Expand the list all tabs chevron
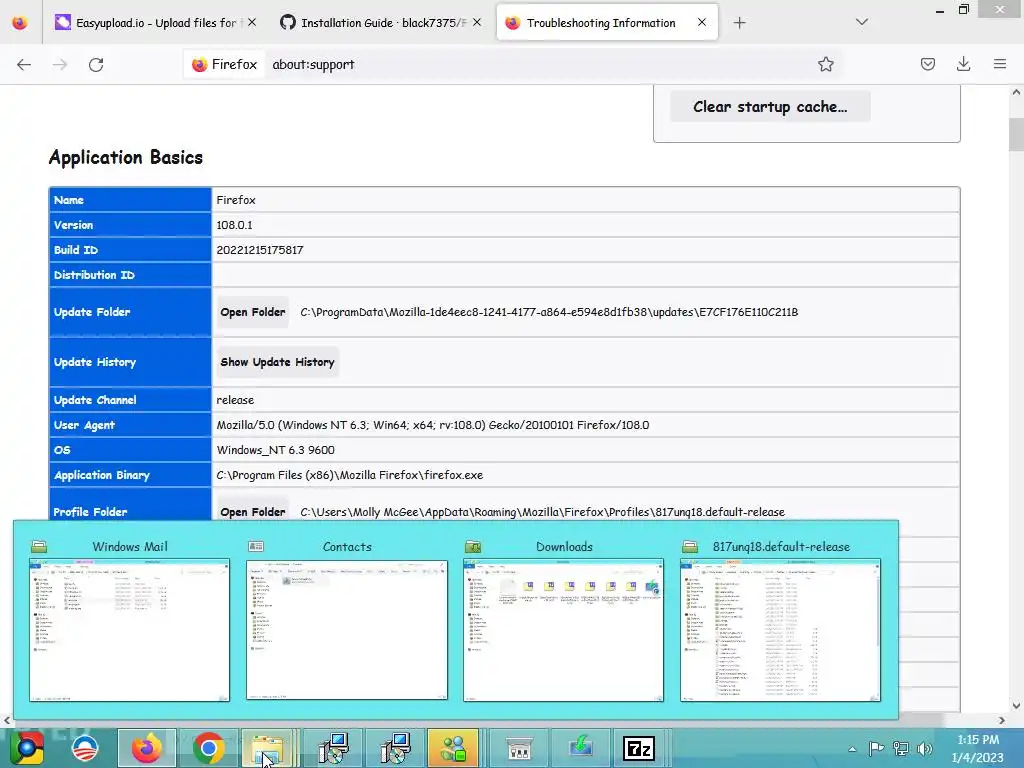The width and height of the screenshot is (1024, 768). pos(861,22)
